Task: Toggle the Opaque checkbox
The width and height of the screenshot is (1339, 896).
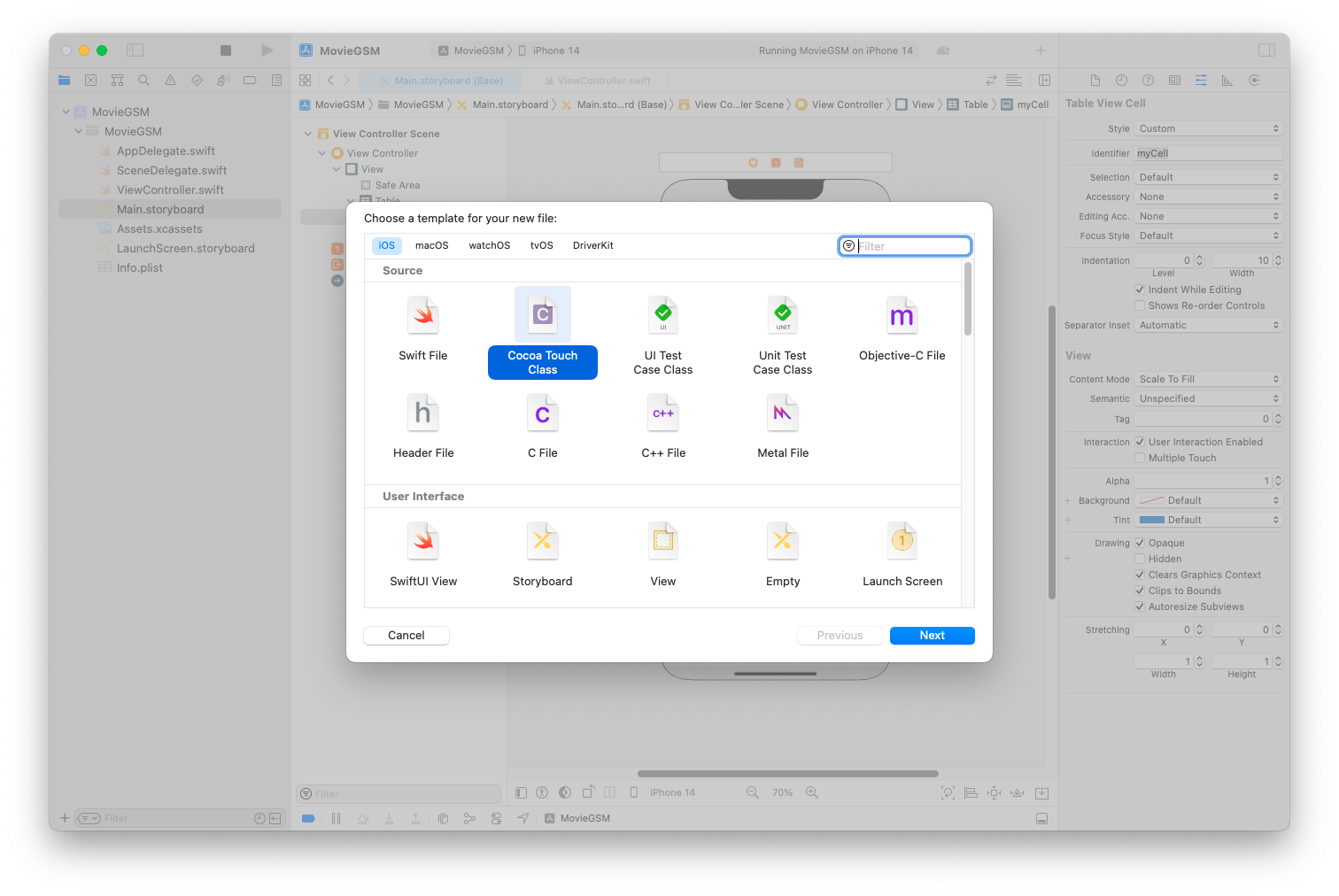Action: (x=1140, y=543)
